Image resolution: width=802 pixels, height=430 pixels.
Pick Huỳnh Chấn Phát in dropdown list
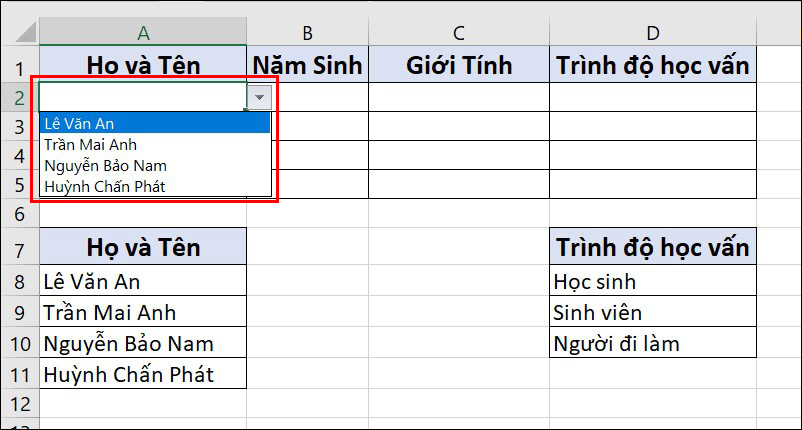[155, 186]
